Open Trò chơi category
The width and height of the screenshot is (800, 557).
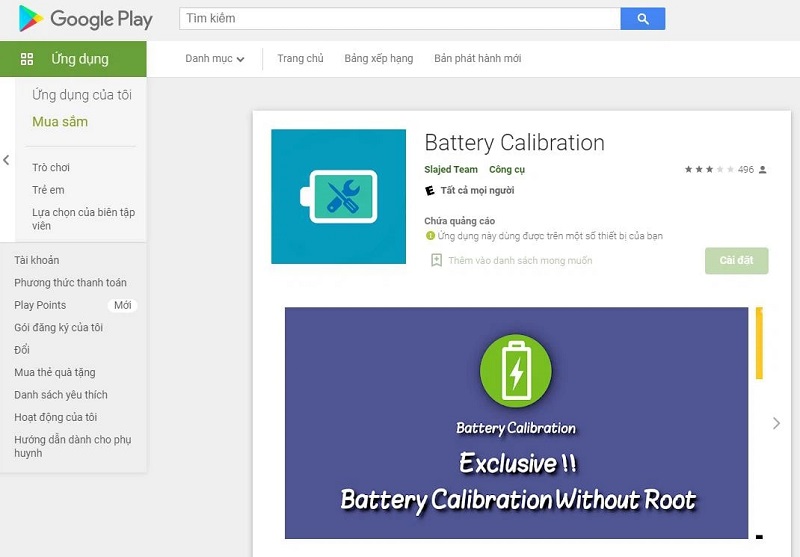pos(51,167)
